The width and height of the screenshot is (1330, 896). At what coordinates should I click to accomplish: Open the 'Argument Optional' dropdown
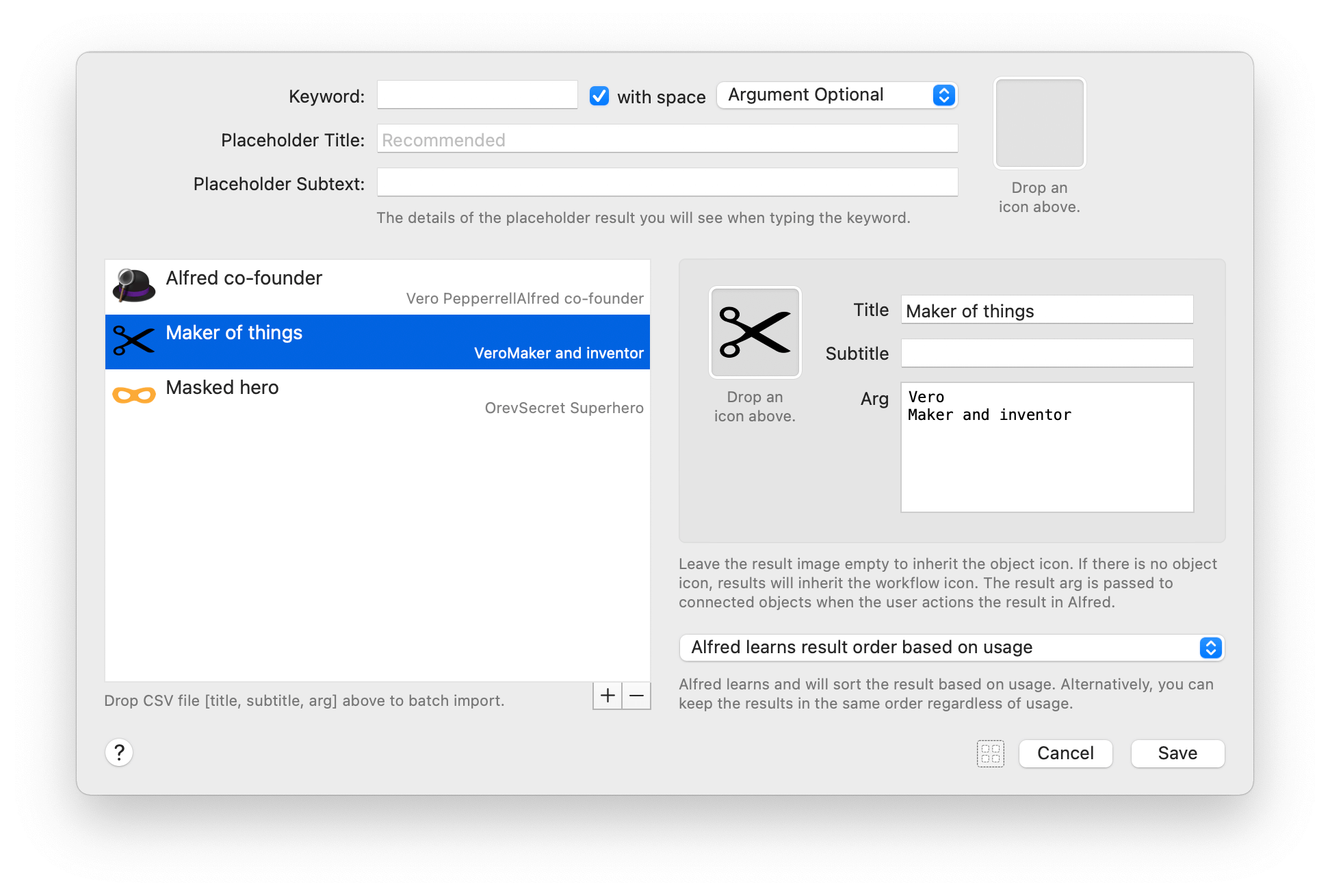[x=836, y=95]
